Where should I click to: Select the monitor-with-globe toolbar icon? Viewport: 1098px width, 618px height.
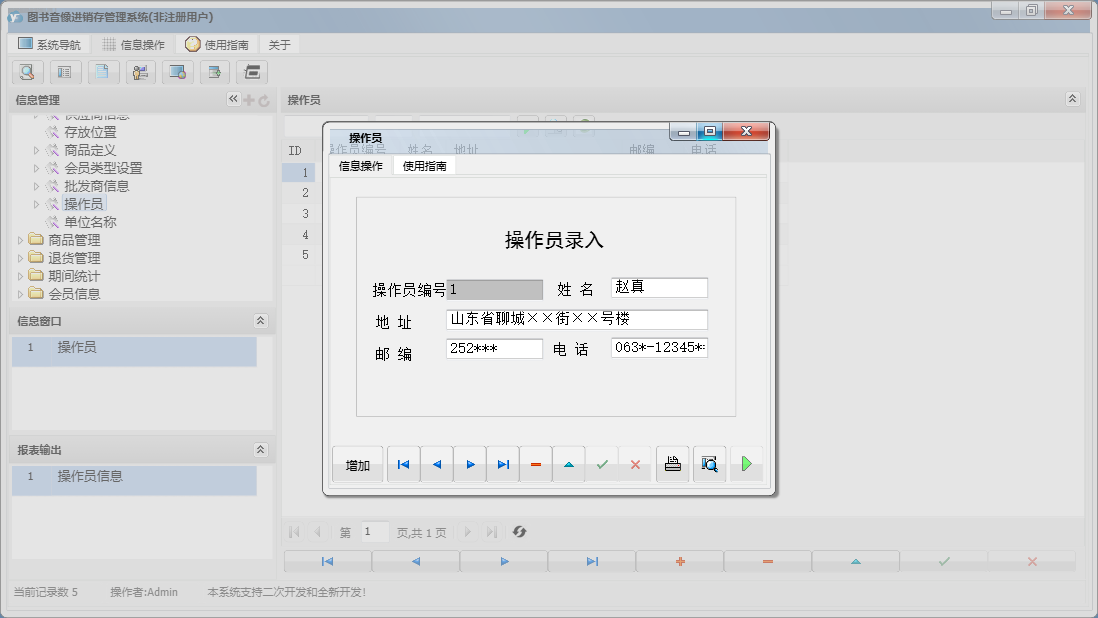(178, 72)
